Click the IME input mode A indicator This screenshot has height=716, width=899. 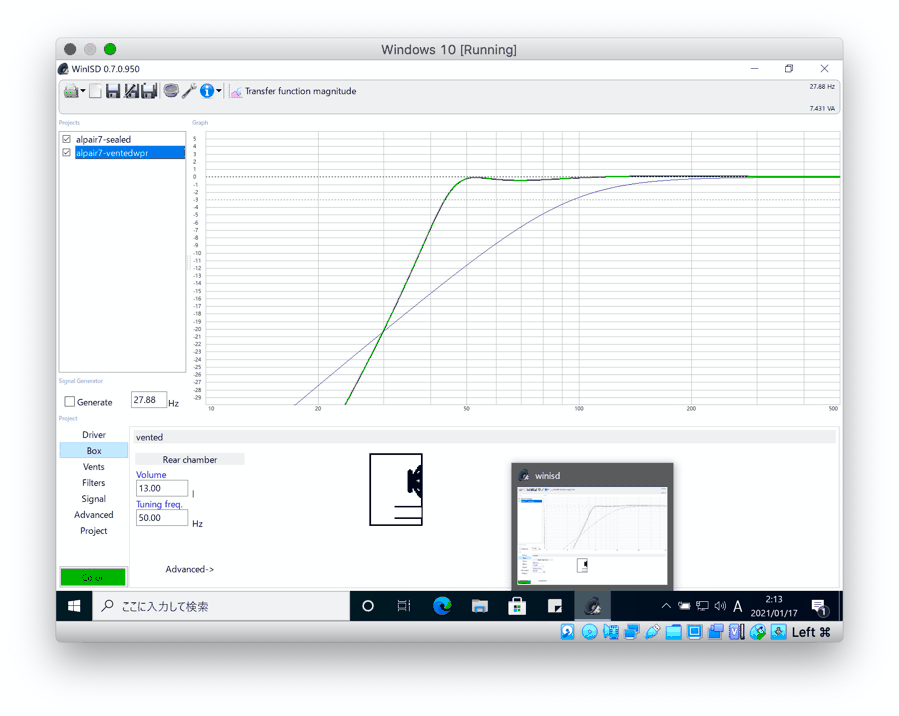[x=738, y=606]
